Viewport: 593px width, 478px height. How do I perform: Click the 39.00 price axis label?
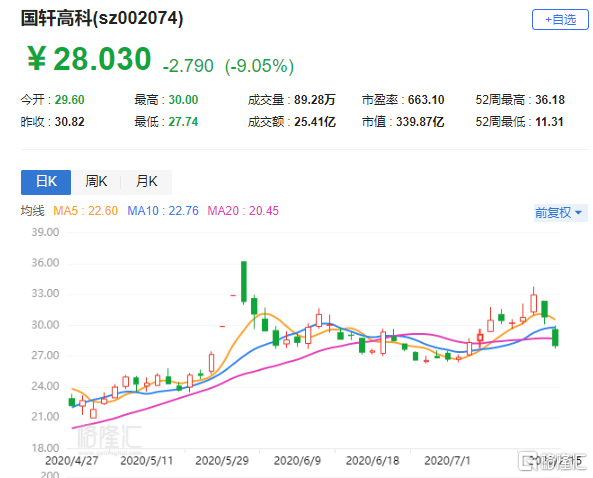point(45,232)
